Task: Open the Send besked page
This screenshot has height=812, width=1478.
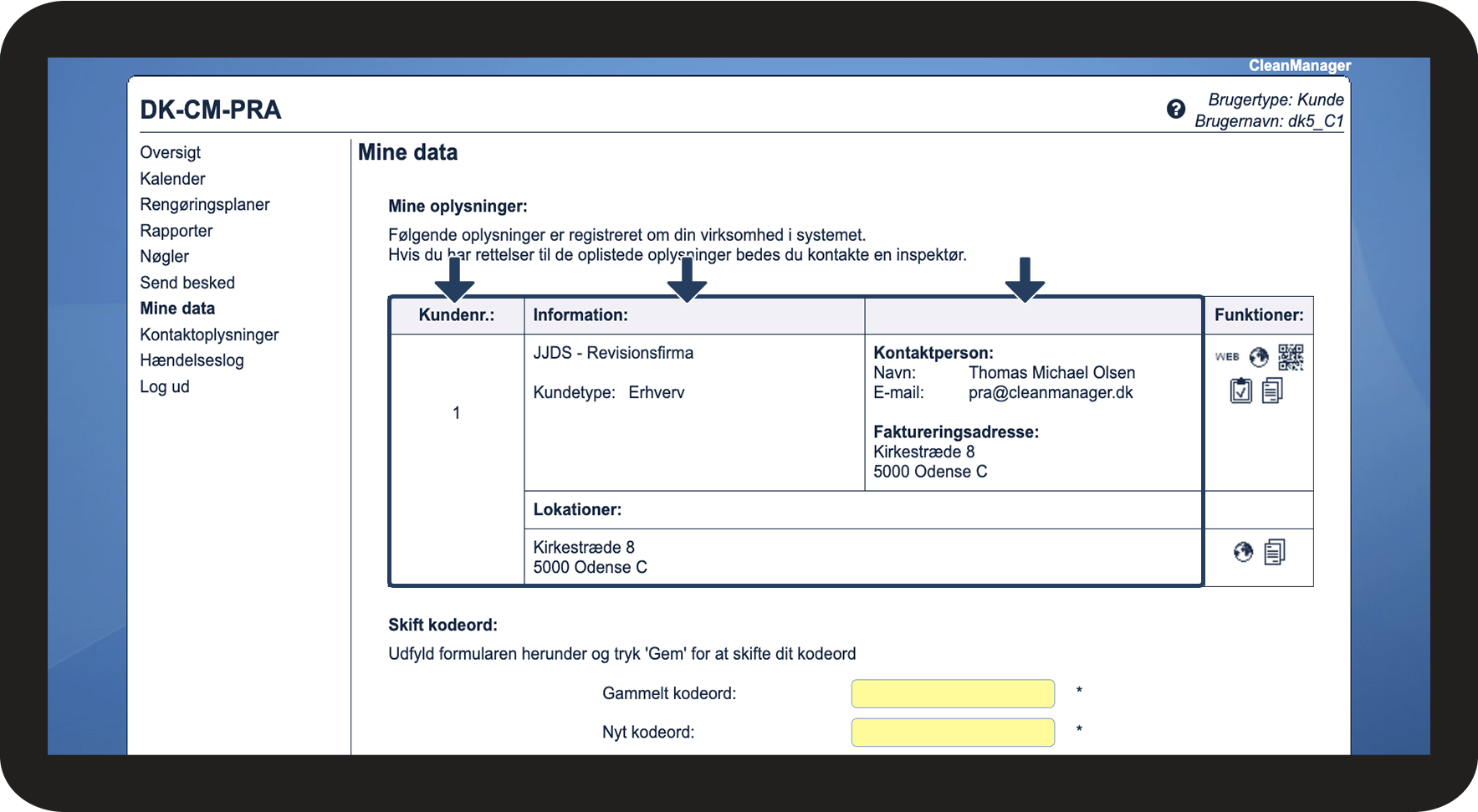Action: click(x=187, y=283)
